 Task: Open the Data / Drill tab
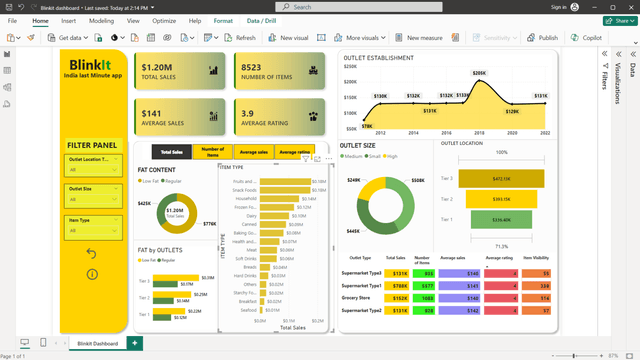(x=261, y=21)
